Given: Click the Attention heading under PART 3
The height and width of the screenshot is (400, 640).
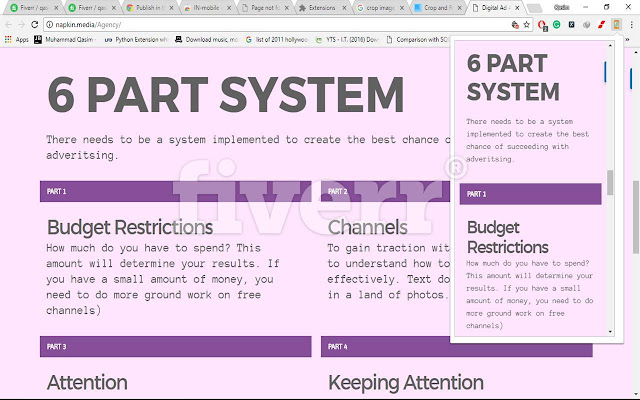Looking at the screenshot, I should click(87, 382).
